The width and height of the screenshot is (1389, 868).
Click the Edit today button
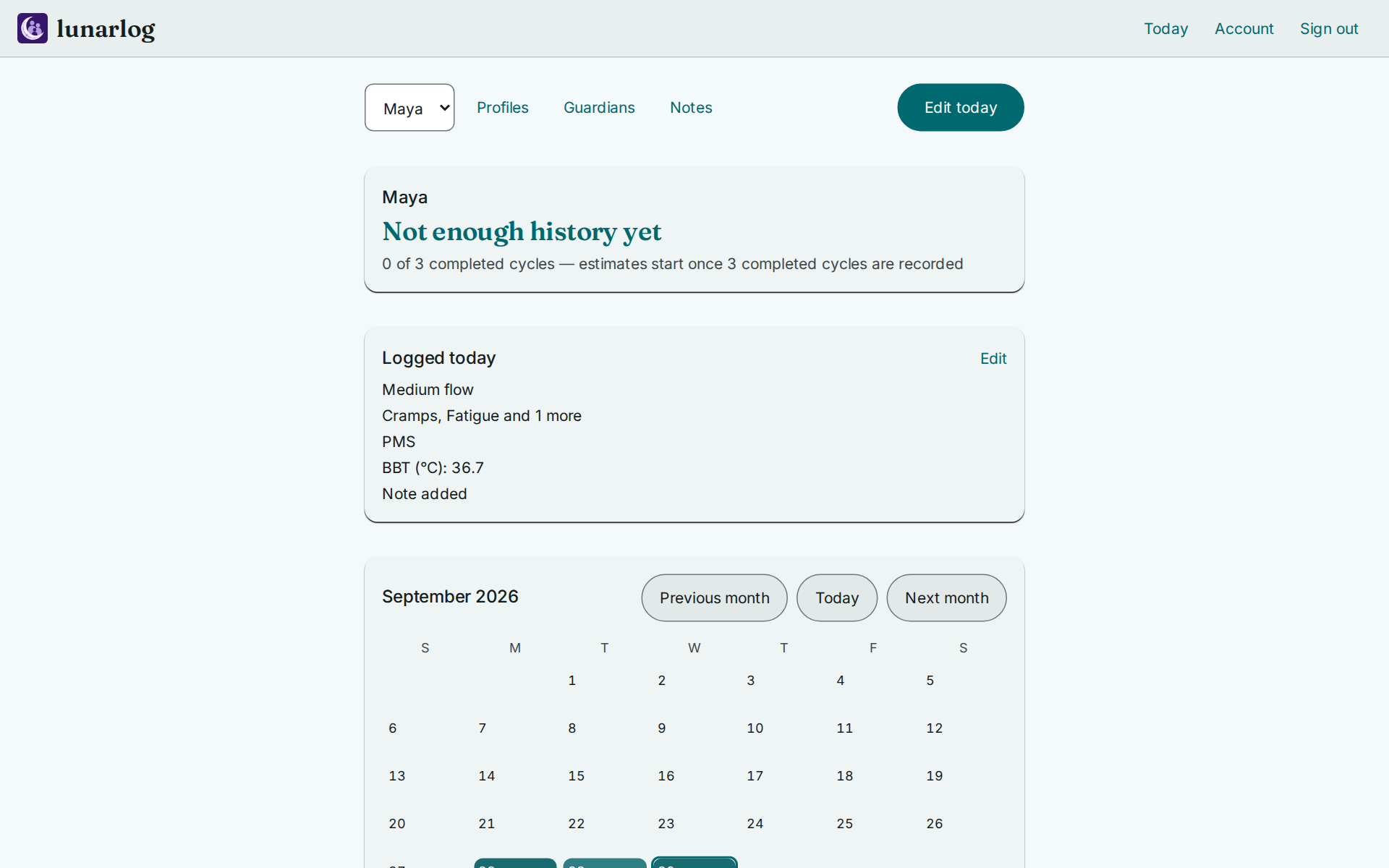tap(961, 108)
